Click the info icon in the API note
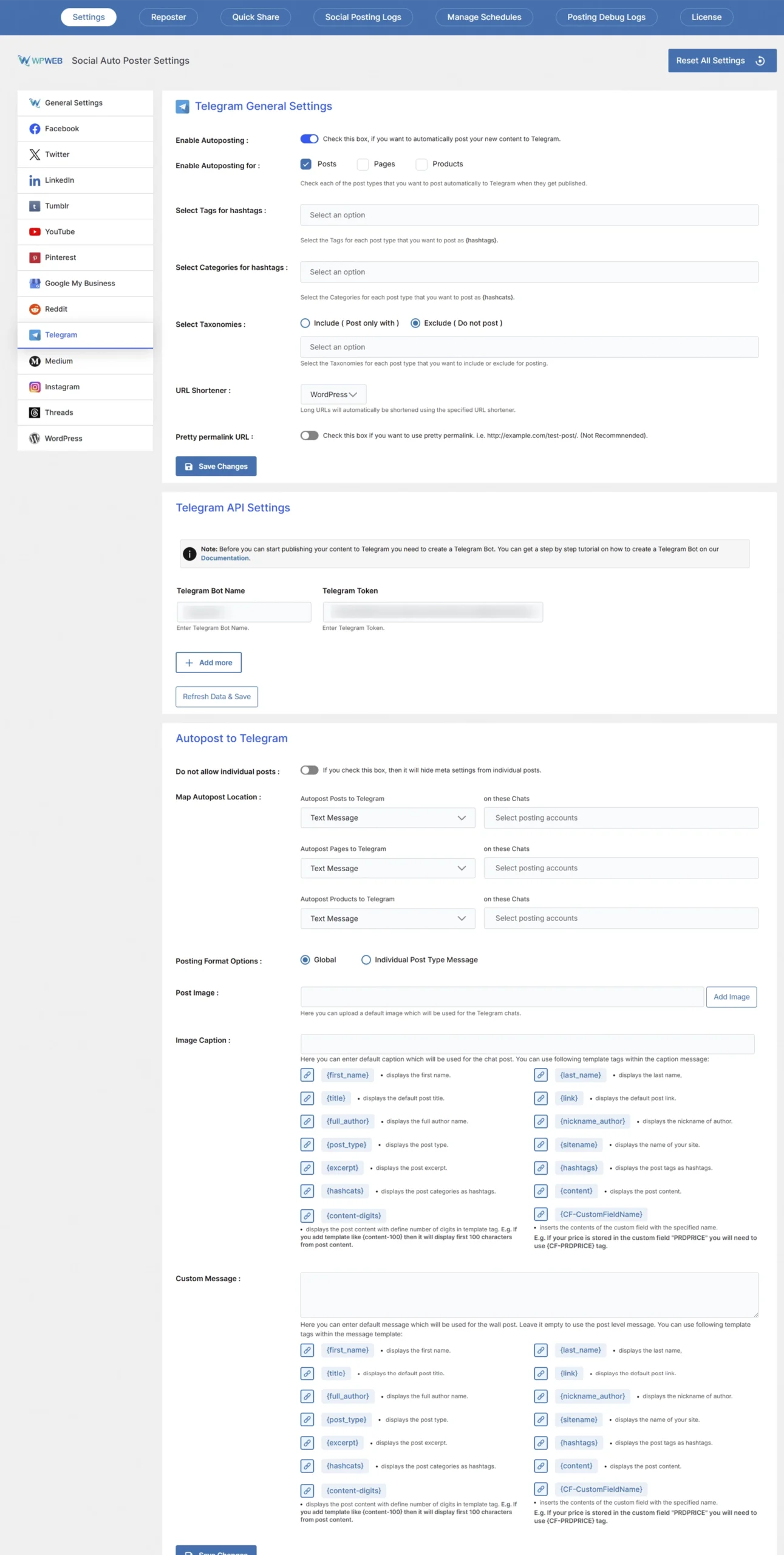This screenshot has height=1555, width=784. [x=189, y=554]
